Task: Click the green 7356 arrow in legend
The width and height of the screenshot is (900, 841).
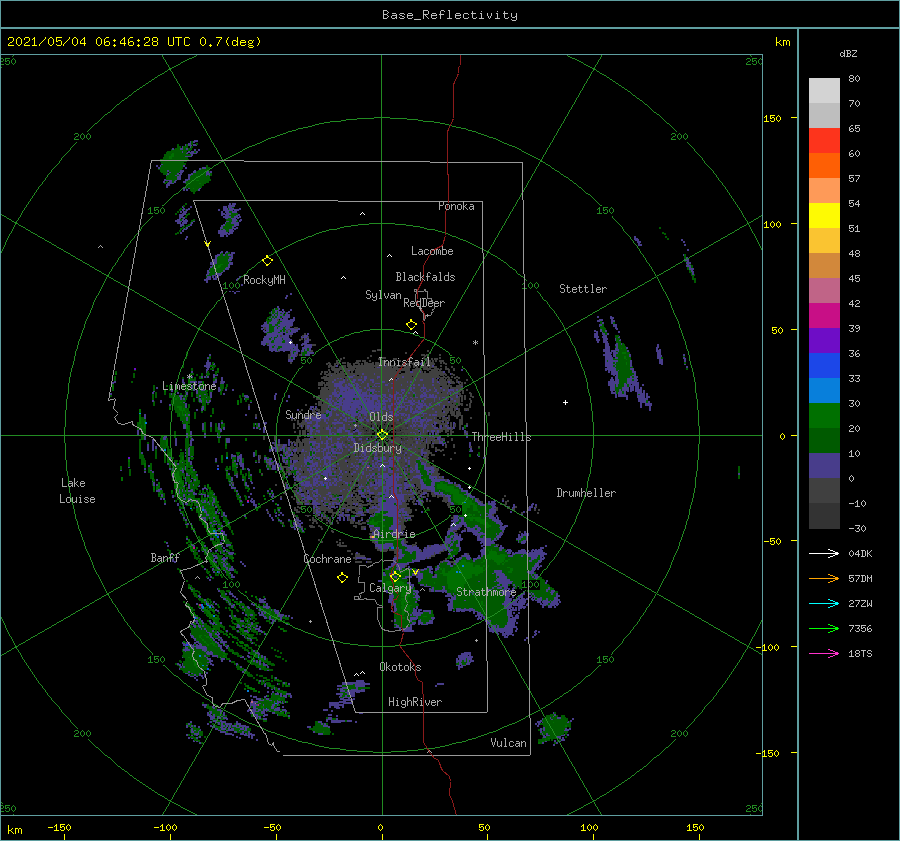Action: click(x=824, y=629)
